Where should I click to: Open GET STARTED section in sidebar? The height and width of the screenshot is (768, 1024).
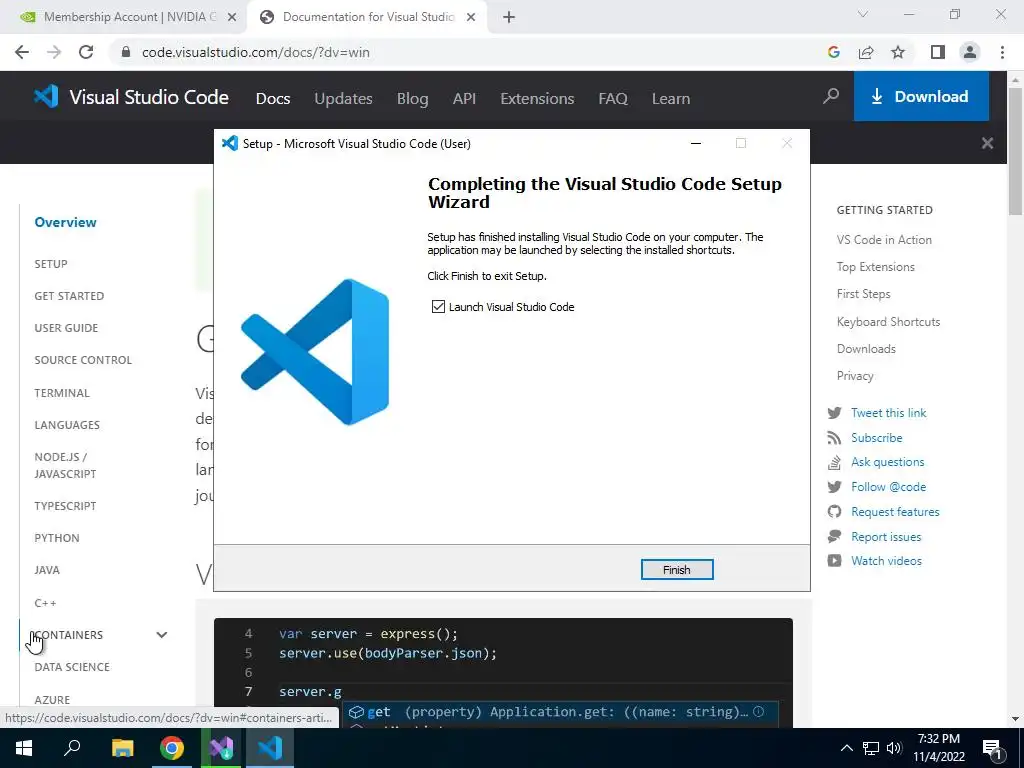point(69,296)
